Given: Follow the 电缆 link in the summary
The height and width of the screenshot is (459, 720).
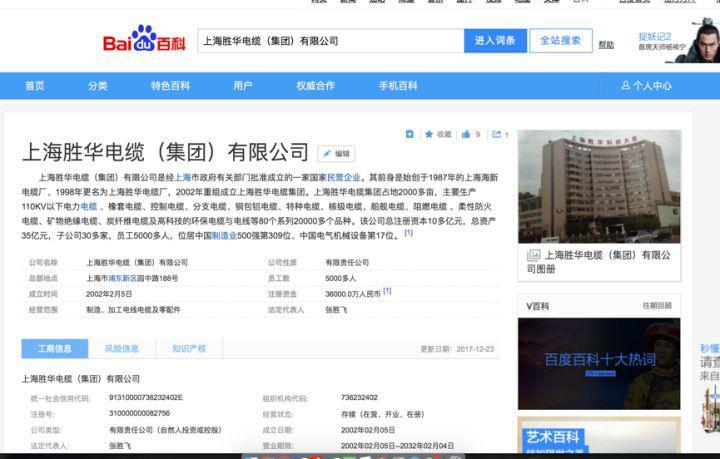Looking at the screenshot, I should 89,207.
